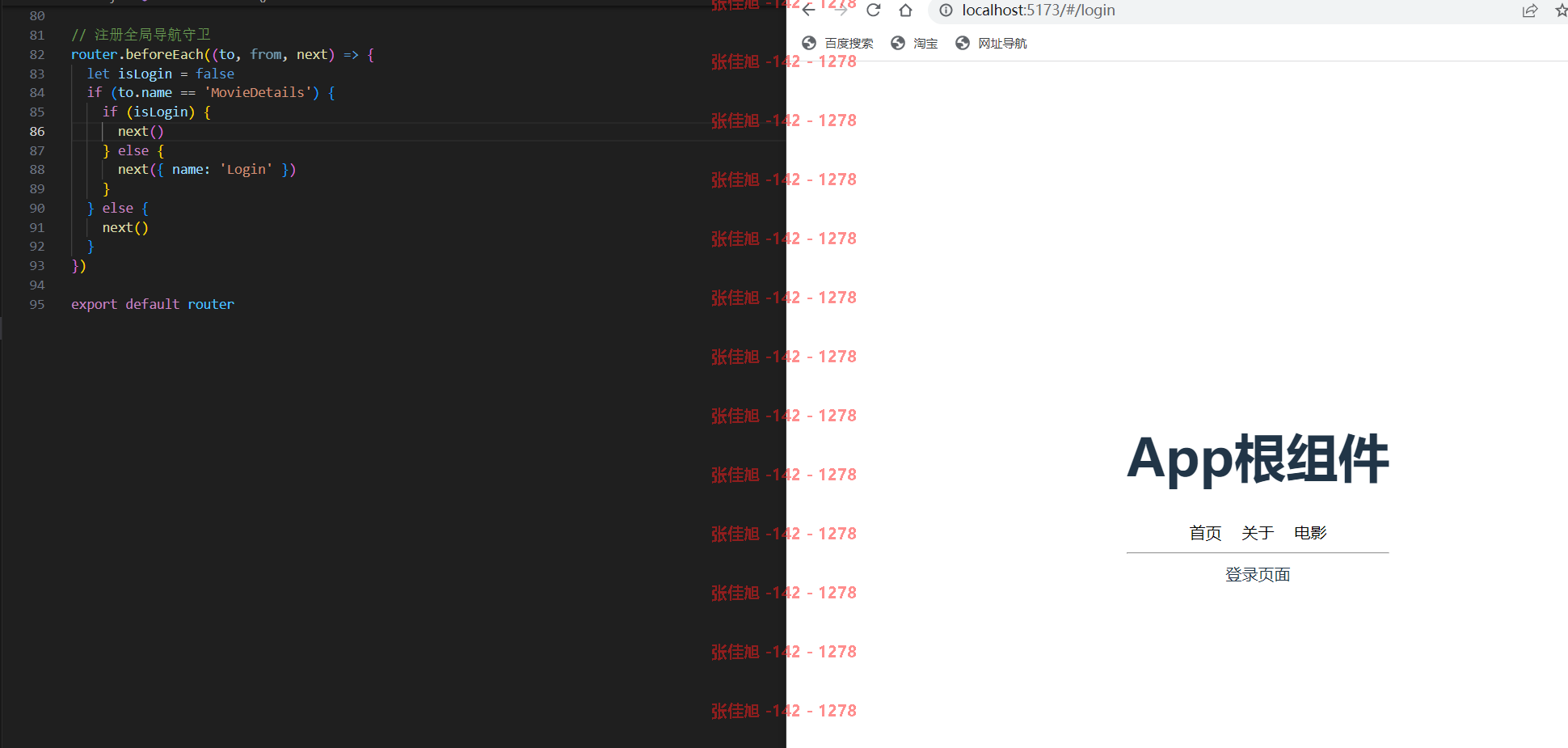Click the 'if (isLogin)' code line
This screenshot has width=1568, height=748.
(157, 112)
